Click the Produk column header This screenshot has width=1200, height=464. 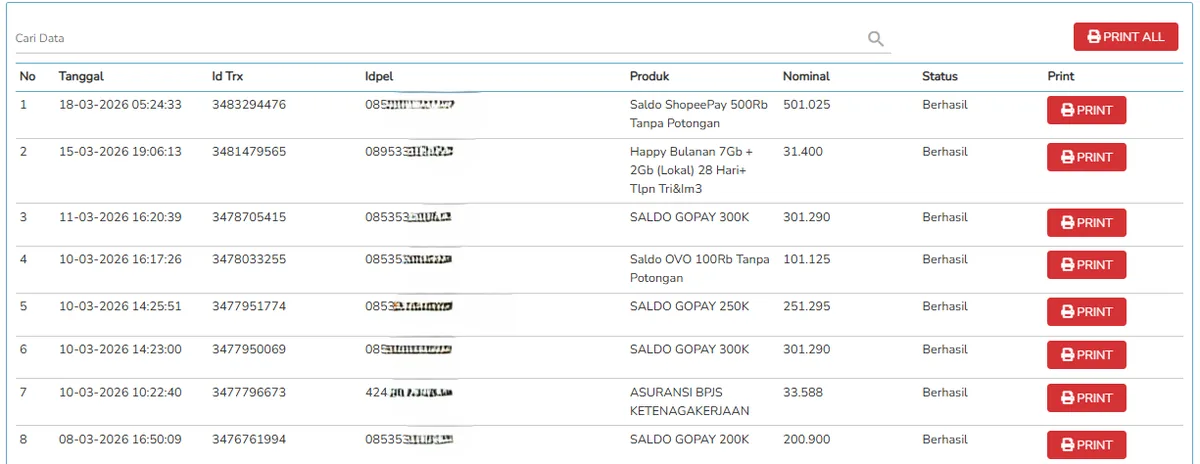point(649,76)
